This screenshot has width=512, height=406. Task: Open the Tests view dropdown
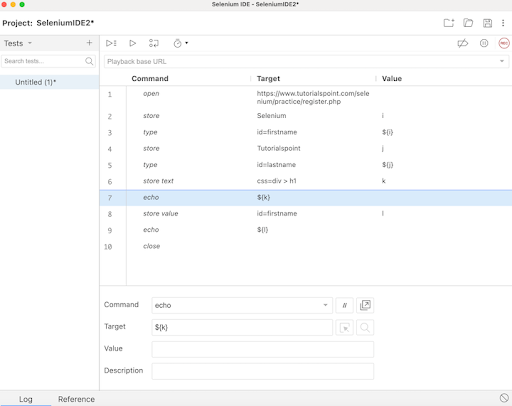[x=18, y=43]
